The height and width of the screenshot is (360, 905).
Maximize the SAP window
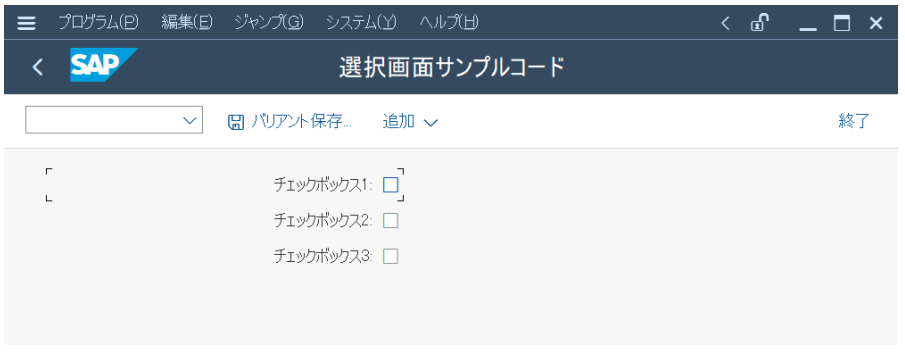coord(842,24)
